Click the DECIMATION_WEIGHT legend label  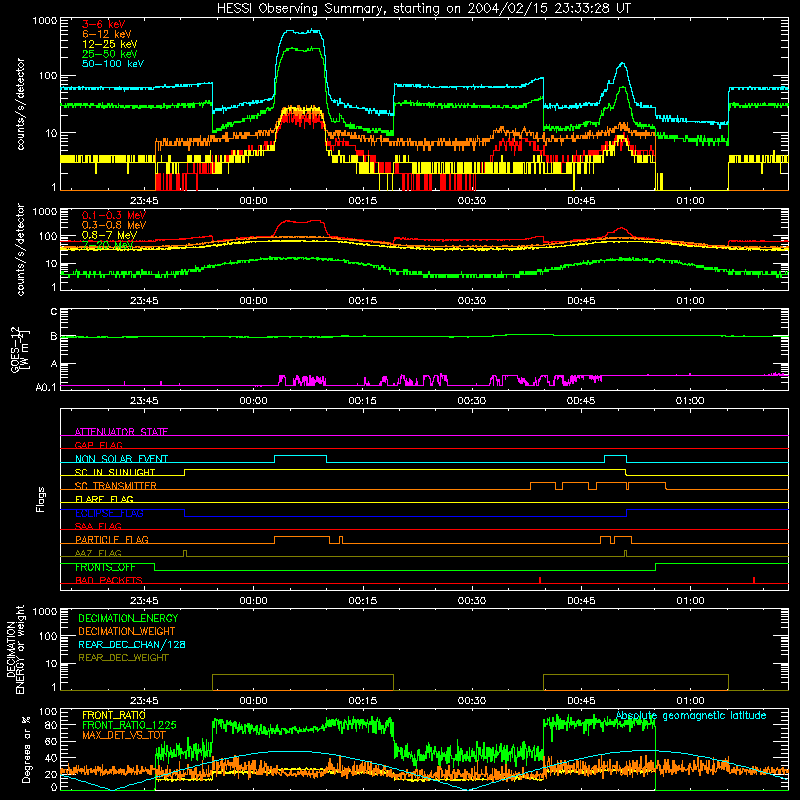tap(127, 631)
